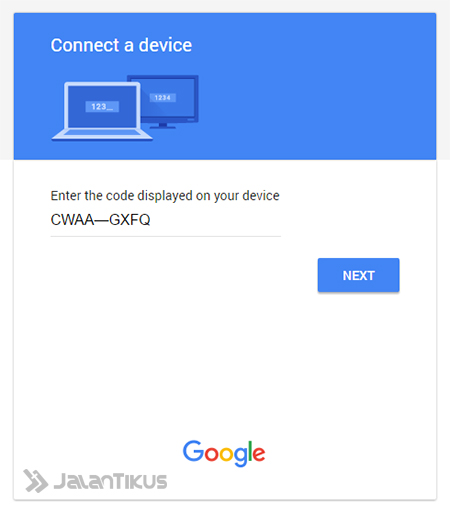
Task: Click the label Enter the code displayed on your device
Action: (x=165, y=196)
